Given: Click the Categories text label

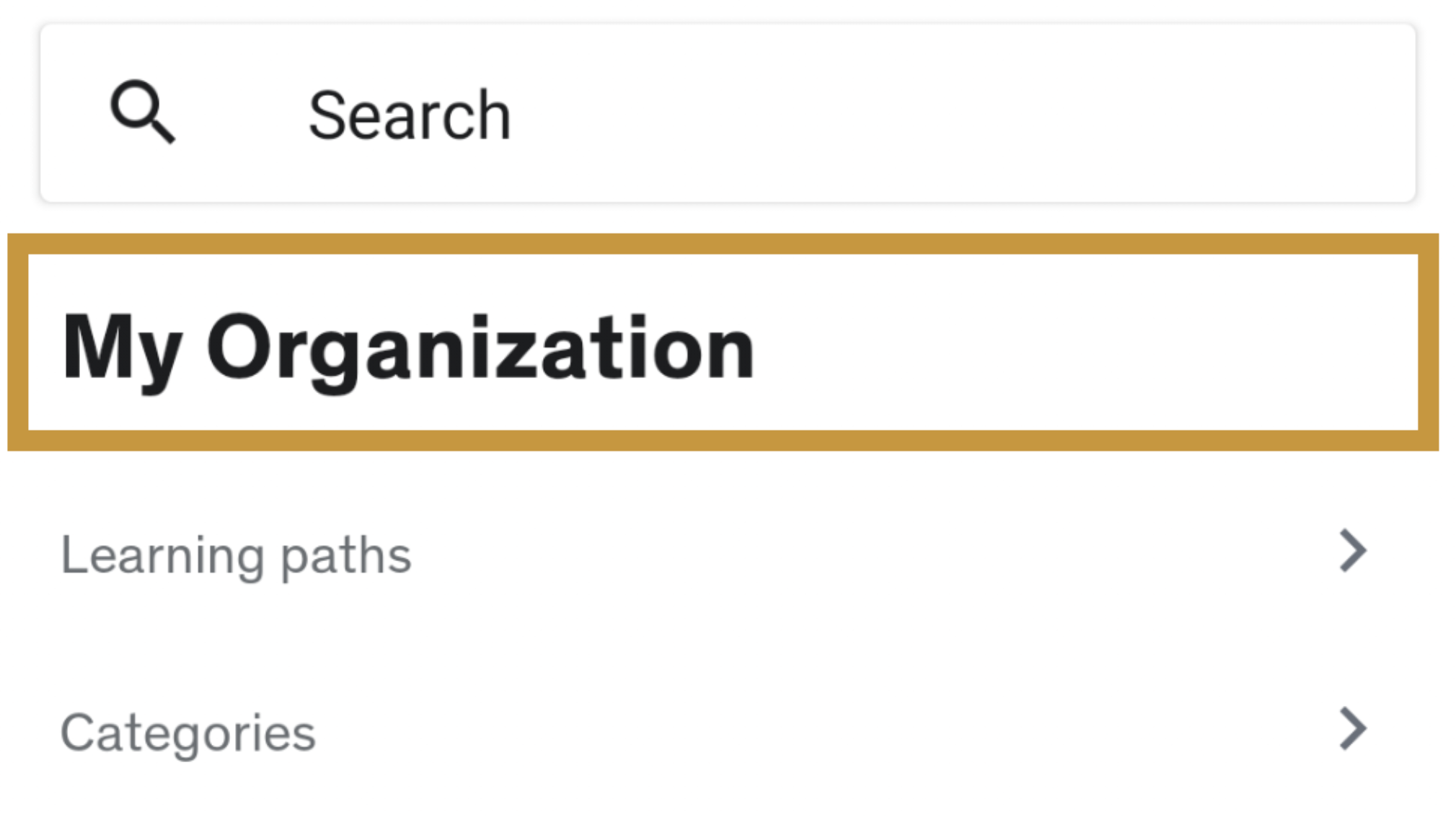Looking at the screenshot, I should (x=187, y=733).
